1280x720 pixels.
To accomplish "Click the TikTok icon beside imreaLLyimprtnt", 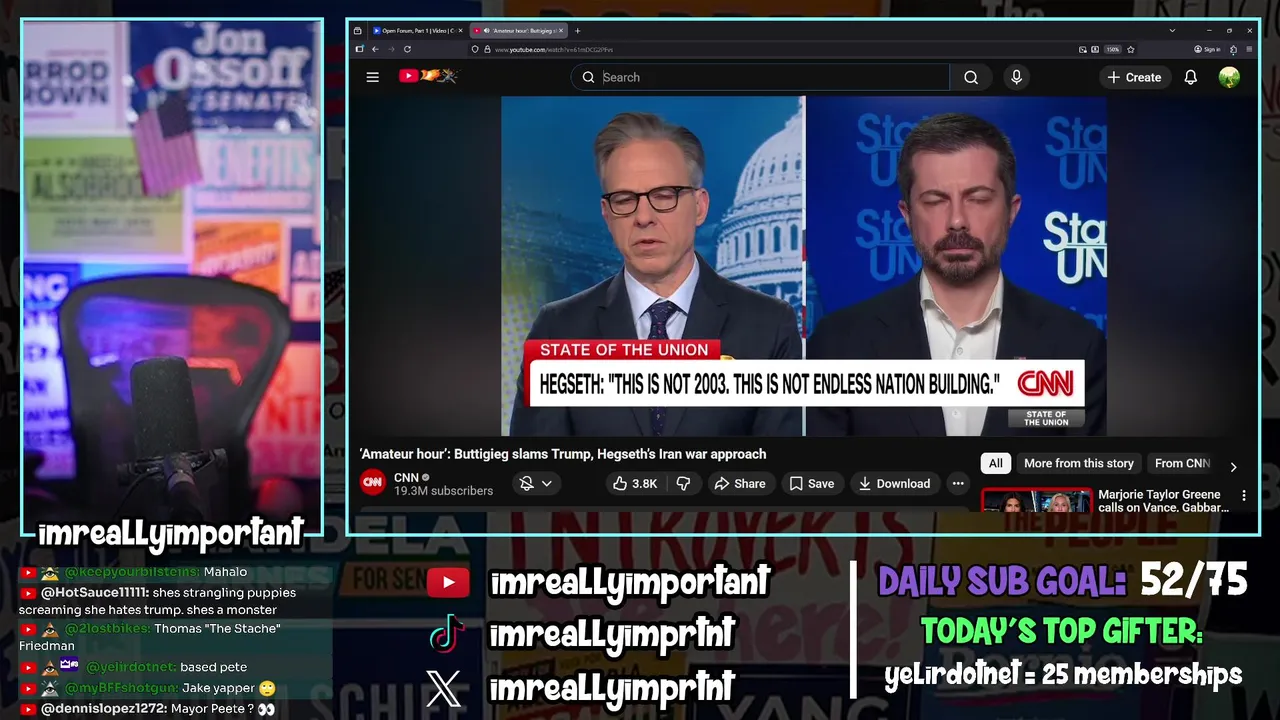I will 447,634.
